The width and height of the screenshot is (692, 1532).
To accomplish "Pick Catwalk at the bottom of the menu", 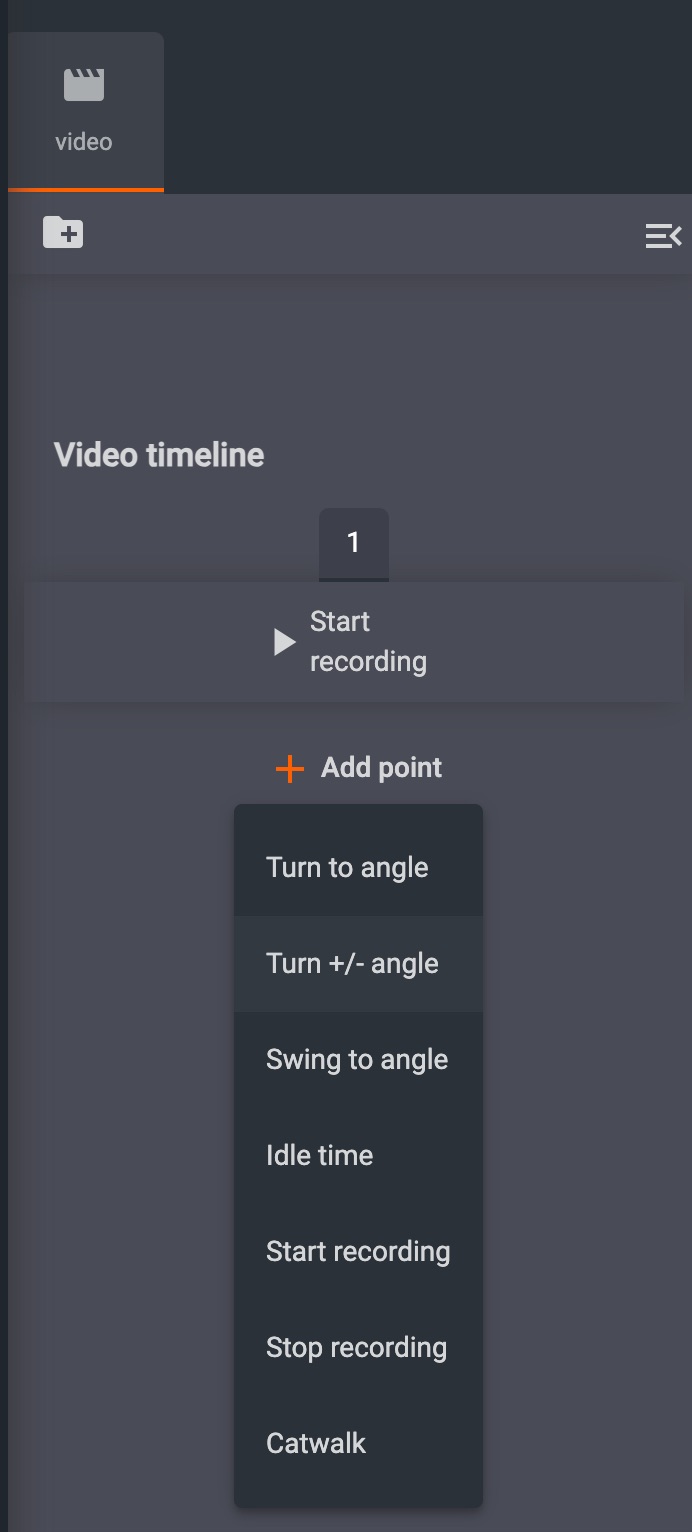I will (315, 1443).
